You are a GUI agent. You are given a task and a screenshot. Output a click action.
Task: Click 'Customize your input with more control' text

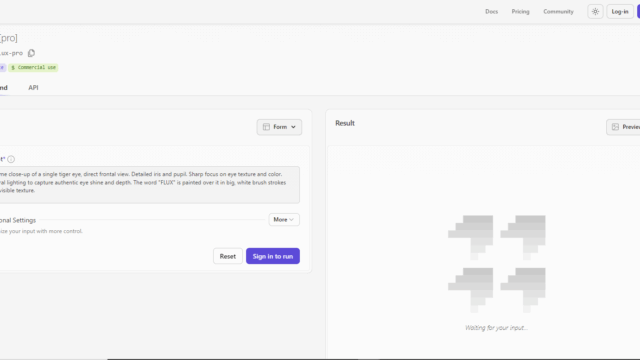(41, 231)
